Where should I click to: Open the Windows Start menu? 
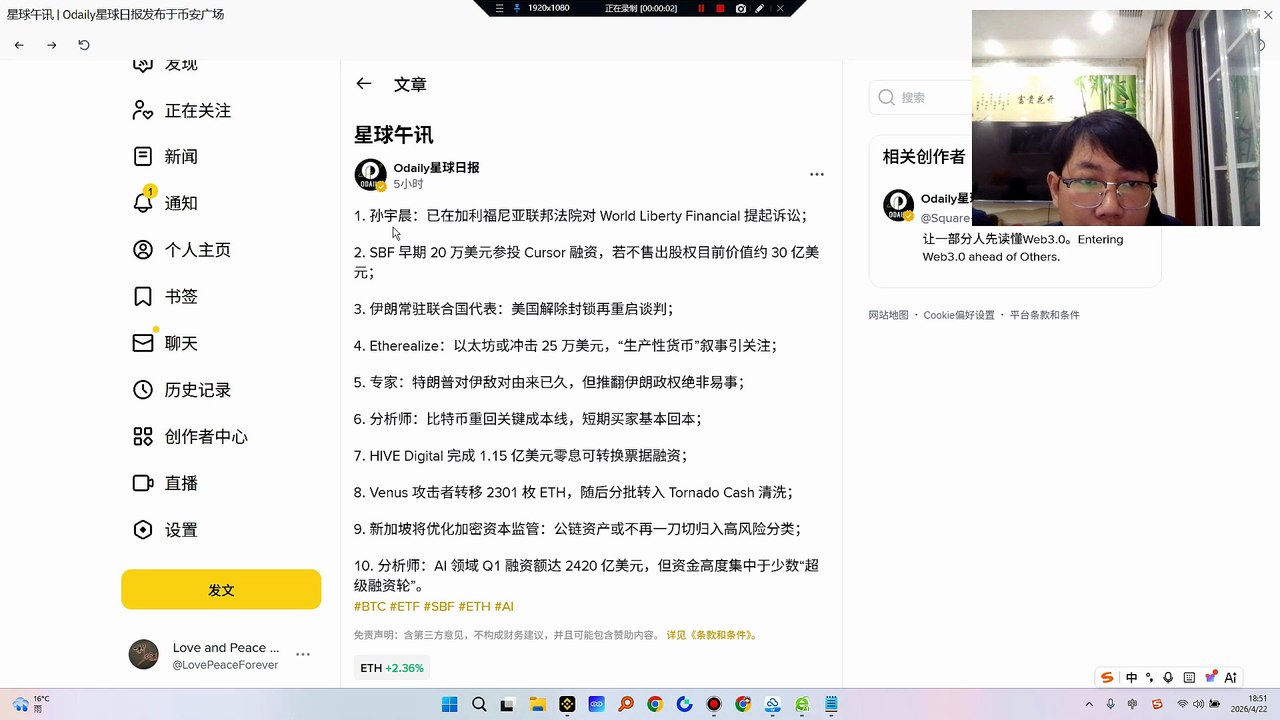(450, 705)
